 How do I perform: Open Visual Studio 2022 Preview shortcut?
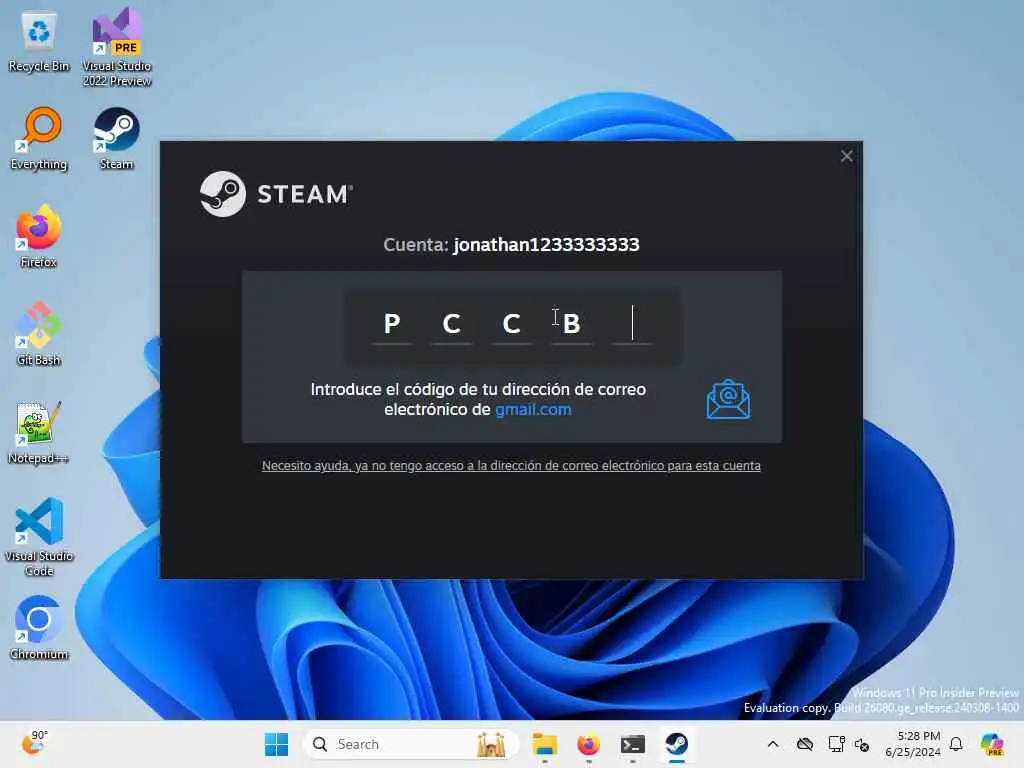117,47
